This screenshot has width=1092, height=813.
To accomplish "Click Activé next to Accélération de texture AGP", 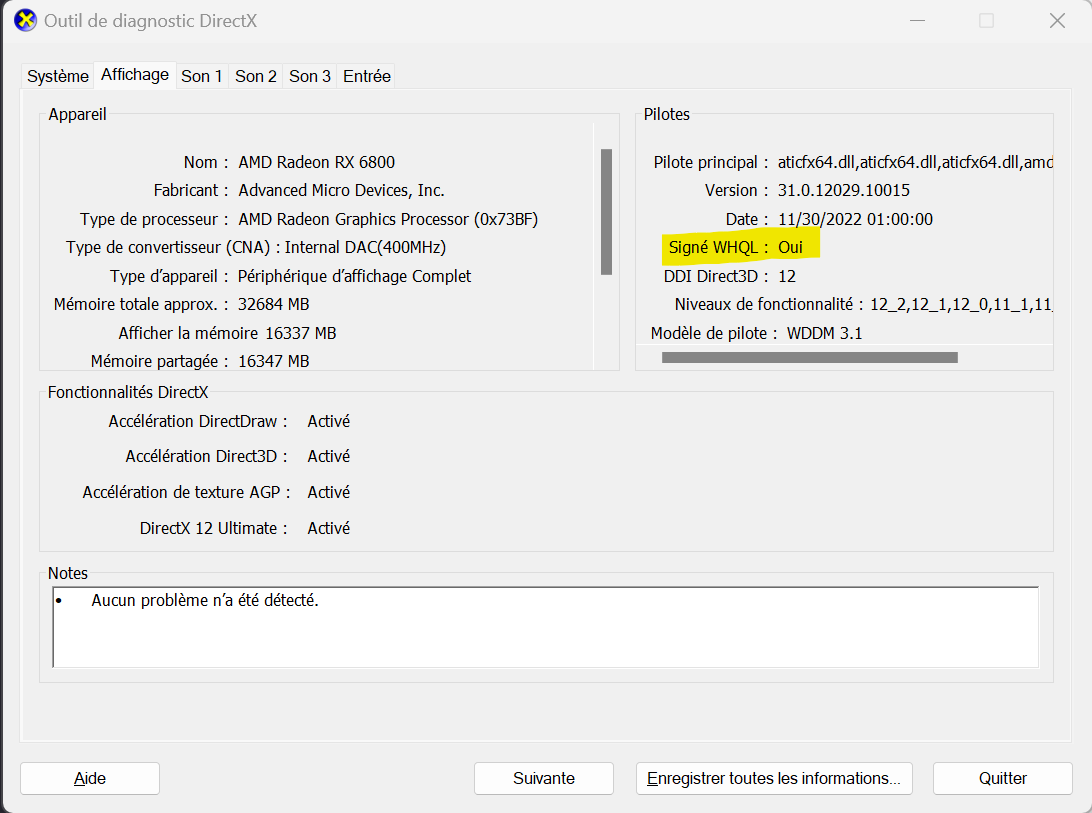I will 329,493.
